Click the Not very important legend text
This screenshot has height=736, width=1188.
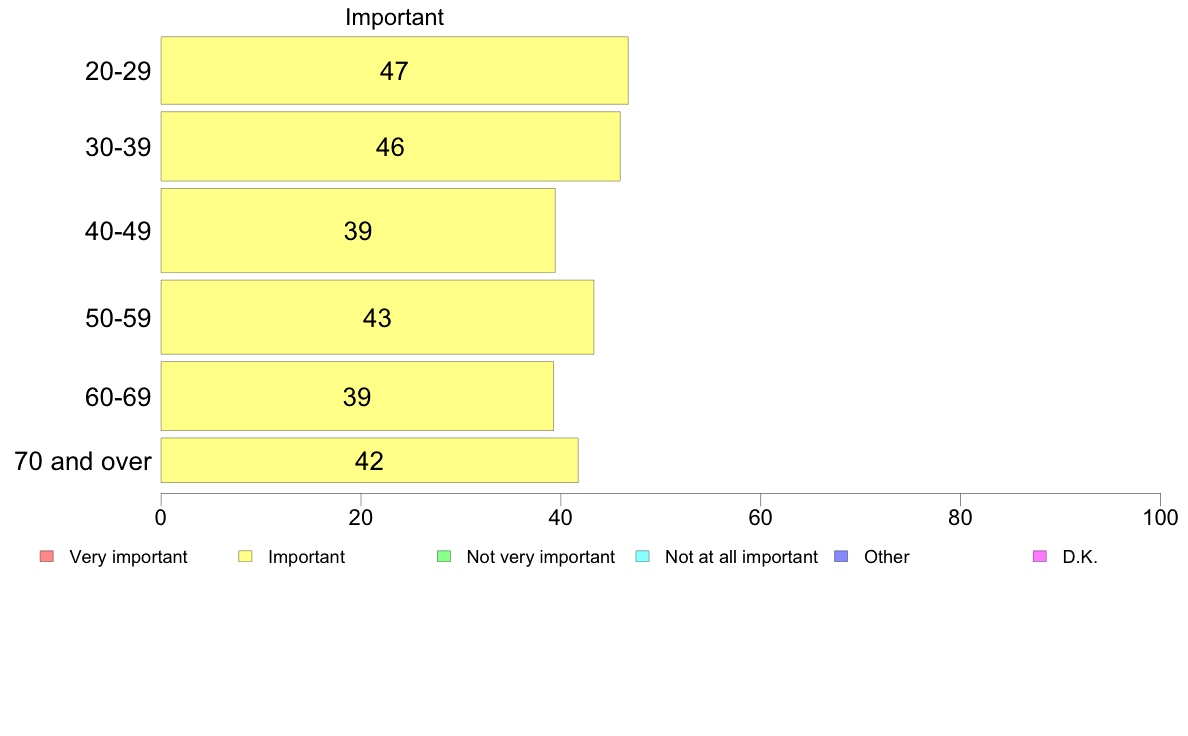pyautogui.click(x=541, y=557)
